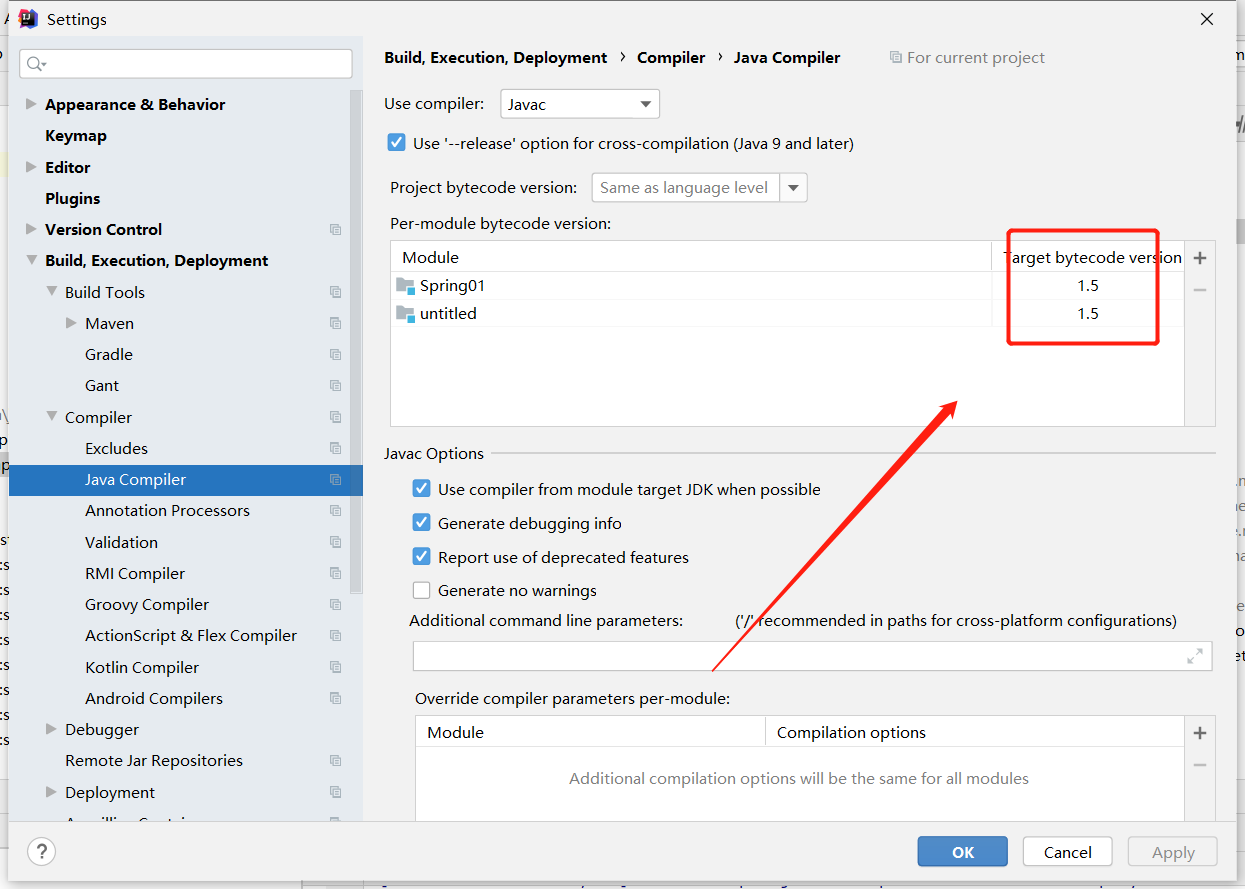Viewport: 1245px width, 889px height.
Task: Expand the Maven node
Action: point(71,323)
